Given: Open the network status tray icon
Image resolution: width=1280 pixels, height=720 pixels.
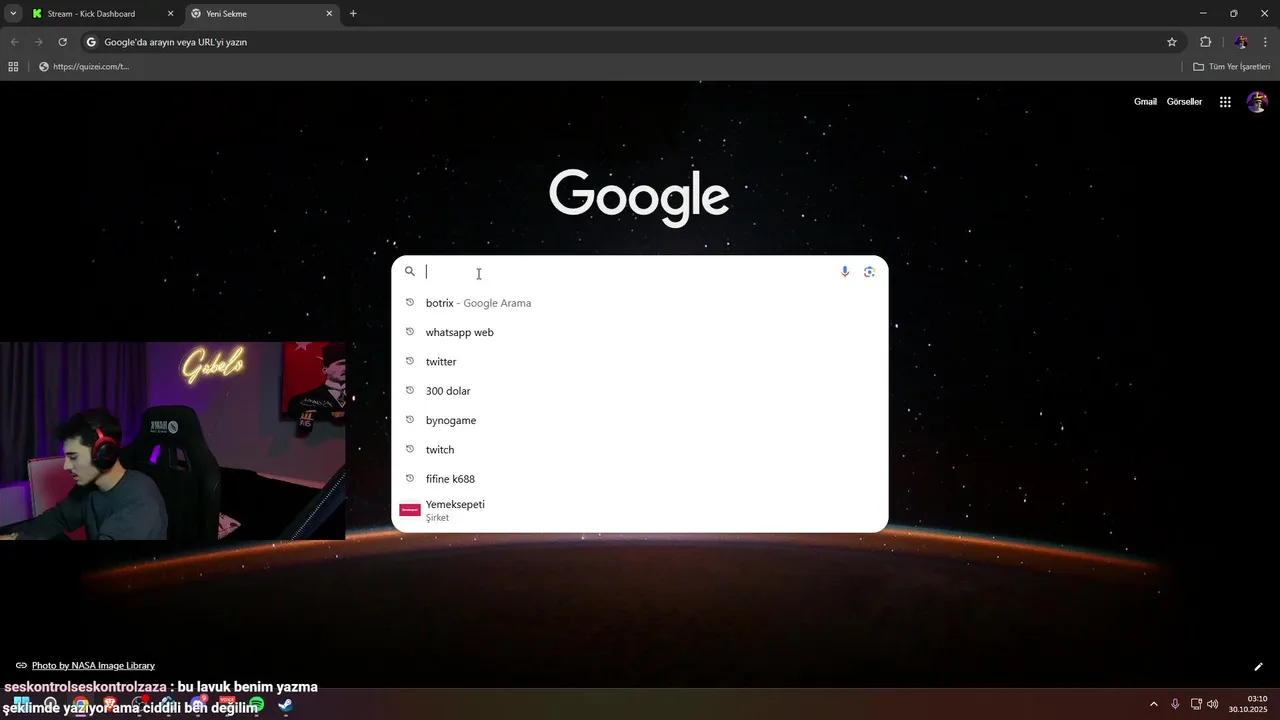Looking at the screenshot, I should pyautogui.click(x=1196, y=704).
